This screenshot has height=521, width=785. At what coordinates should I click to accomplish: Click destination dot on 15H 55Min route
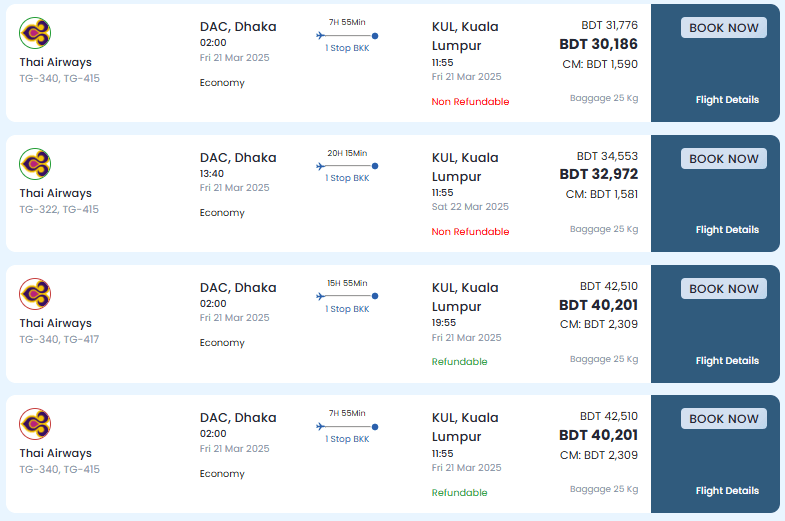point(375,296)
